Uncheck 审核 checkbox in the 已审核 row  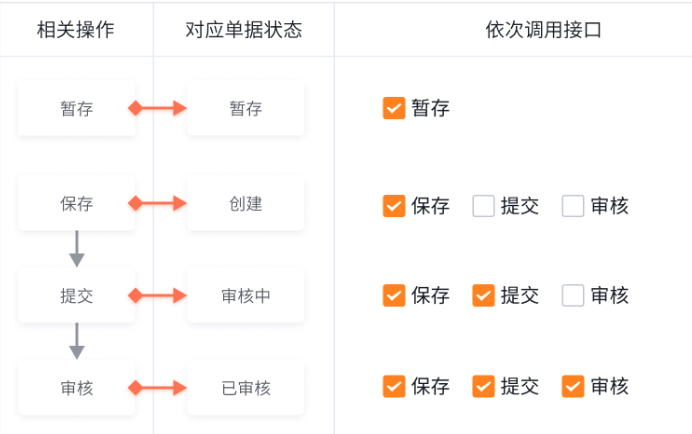click(x=573, y=386)
